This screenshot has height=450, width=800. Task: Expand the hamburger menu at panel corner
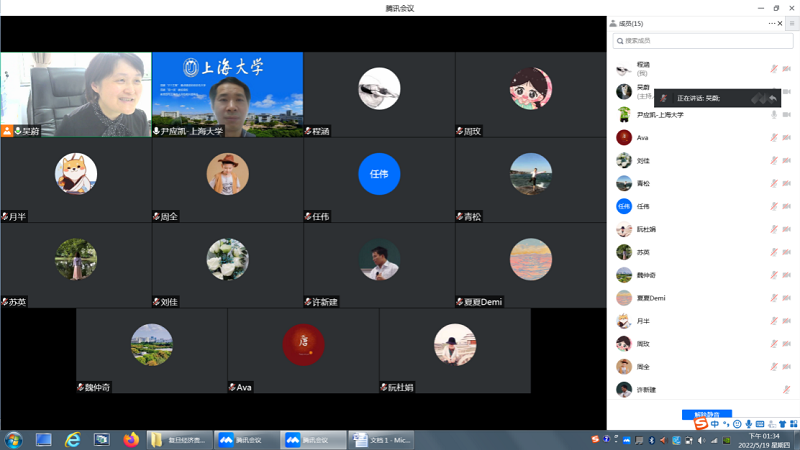coord(791,23)
